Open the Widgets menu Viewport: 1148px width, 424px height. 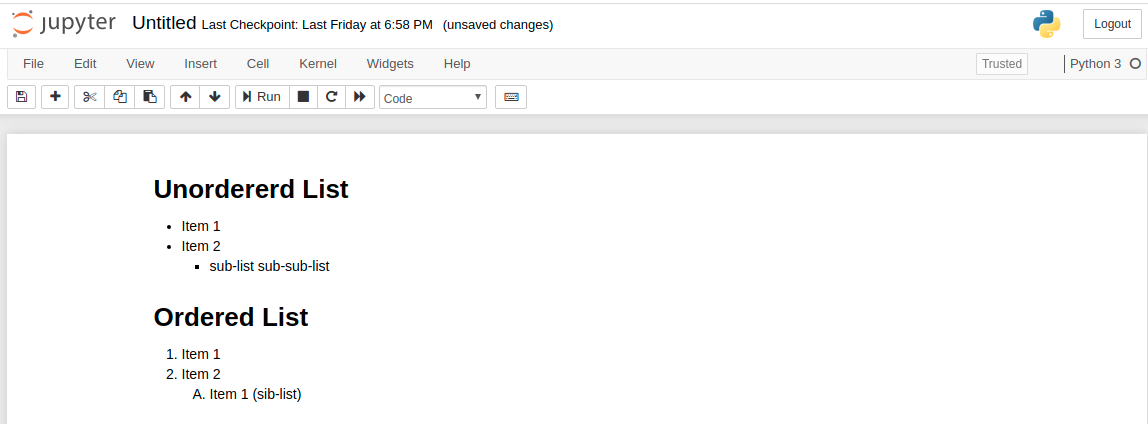(x=390, y=64)
